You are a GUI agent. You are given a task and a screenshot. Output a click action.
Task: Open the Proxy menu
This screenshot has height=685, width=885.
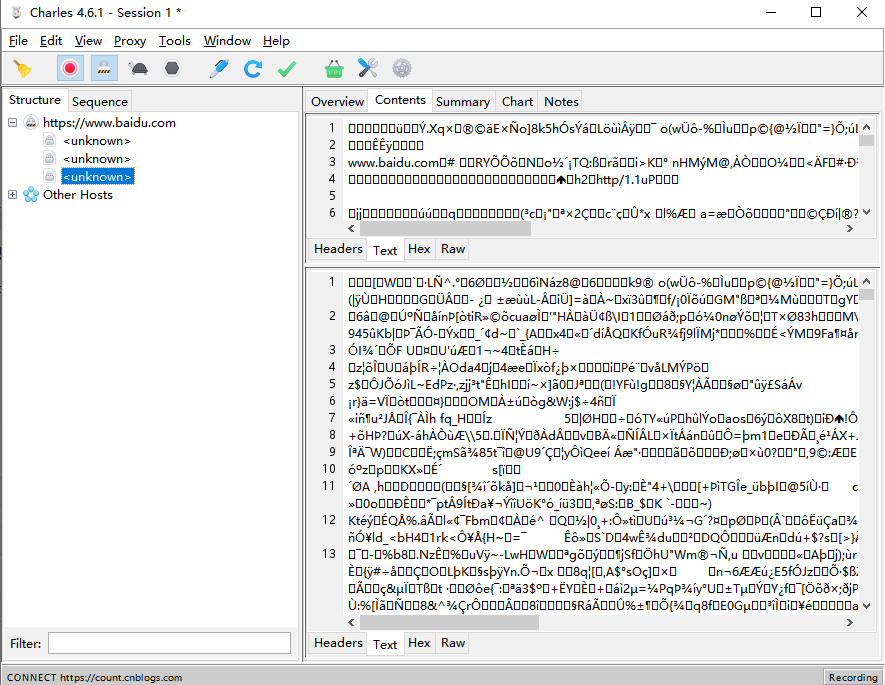tap(130, 41)
